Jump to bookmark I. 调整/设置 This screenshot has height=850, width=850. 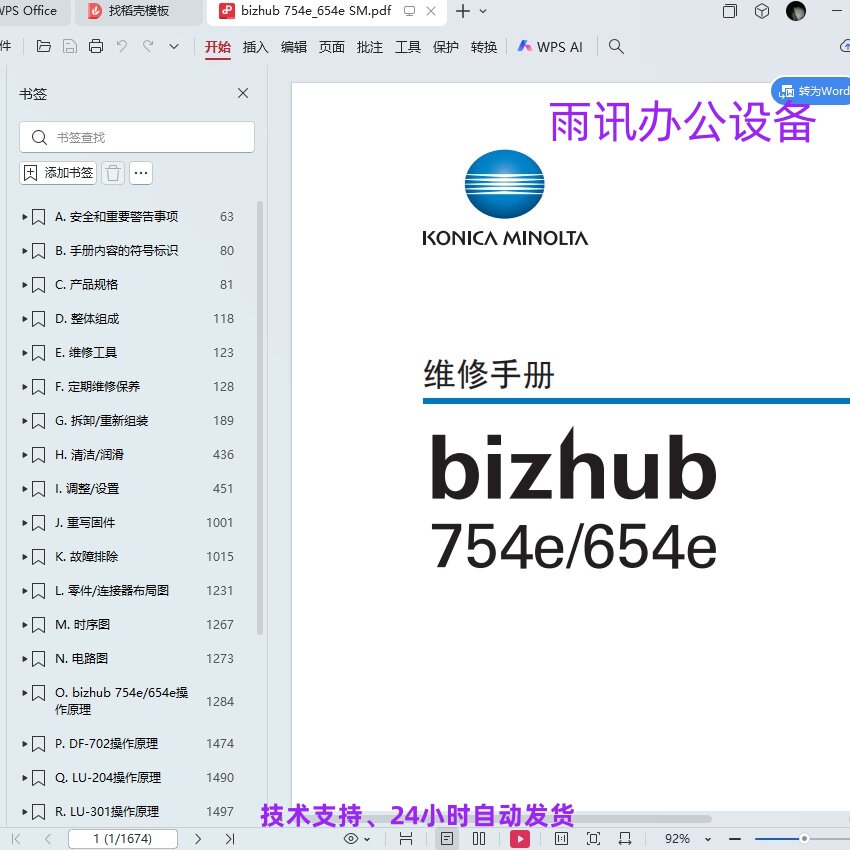[87, 488]
